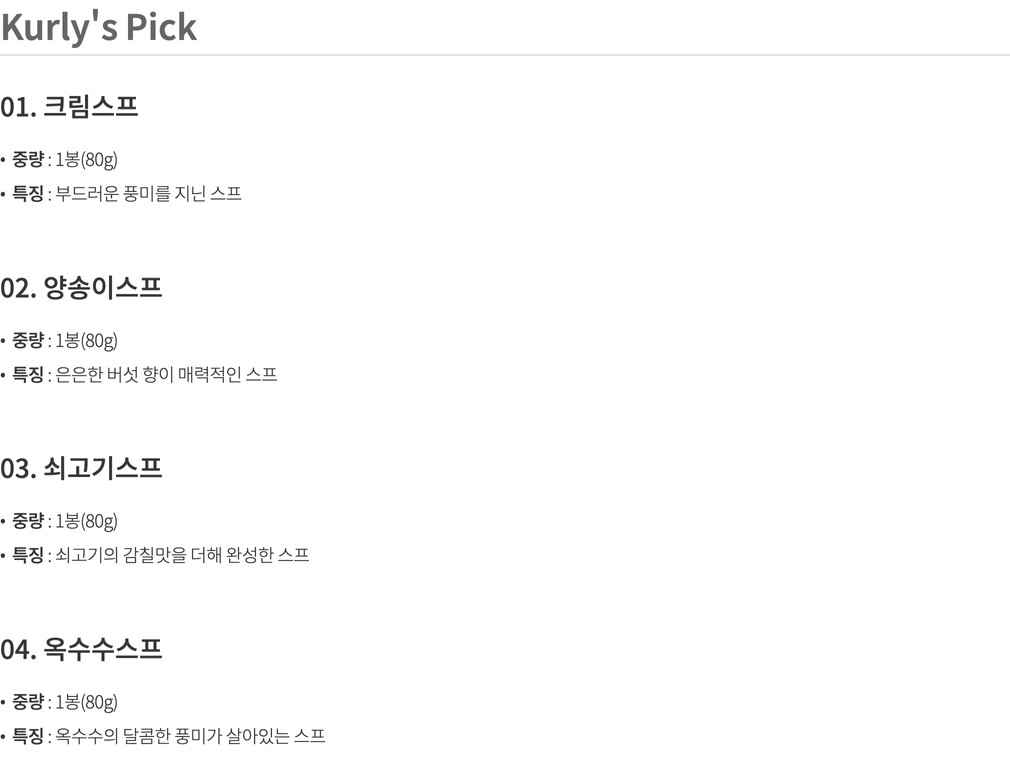The width and height of the screenshot is (1010, 779).
Task: Select the 04. 옥수수스프 heading
Action: pos(81,649)
